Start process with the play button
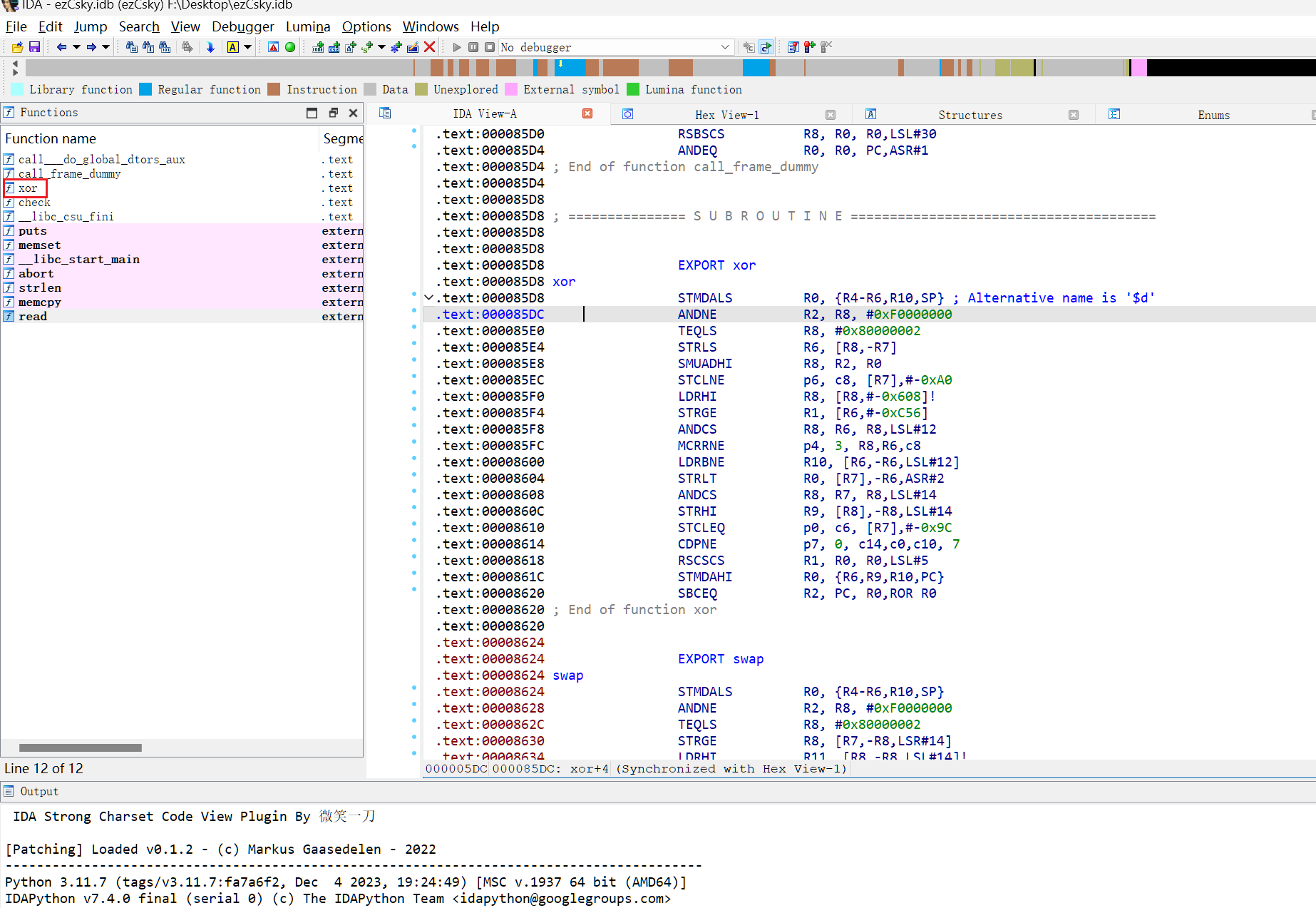The image size is (1316, 908). (457, 47)
